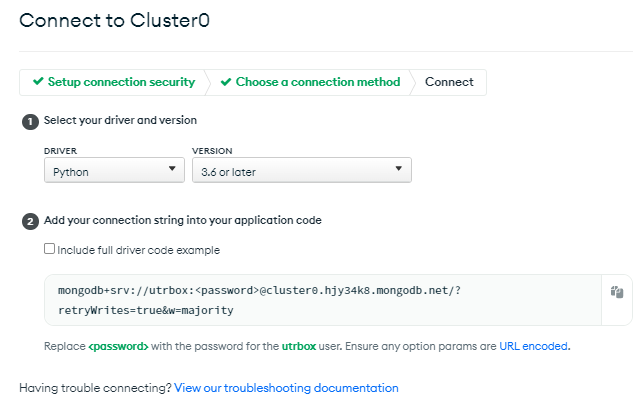Screen dimensions: 641x416
Task: Click the Include full driver code example label
Action: point(139,250)
